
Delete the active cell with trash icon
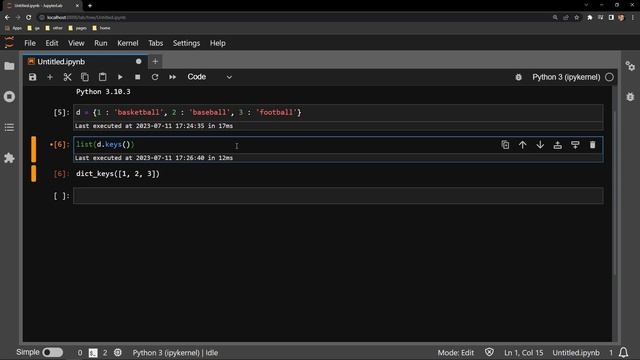coord(593,145)
